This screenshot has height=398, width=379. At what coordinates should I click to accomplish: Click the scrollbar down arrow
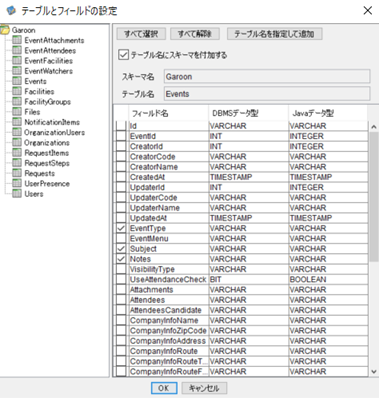(x=374, y=371)
